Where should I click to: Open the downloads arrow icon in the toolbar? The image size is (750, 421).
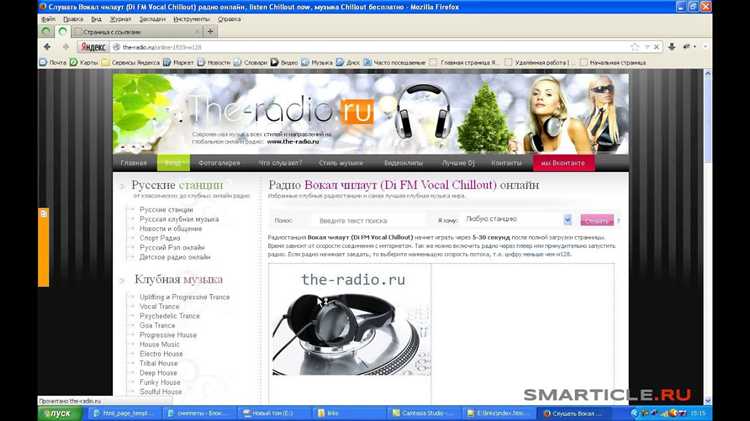click(672, 46)
